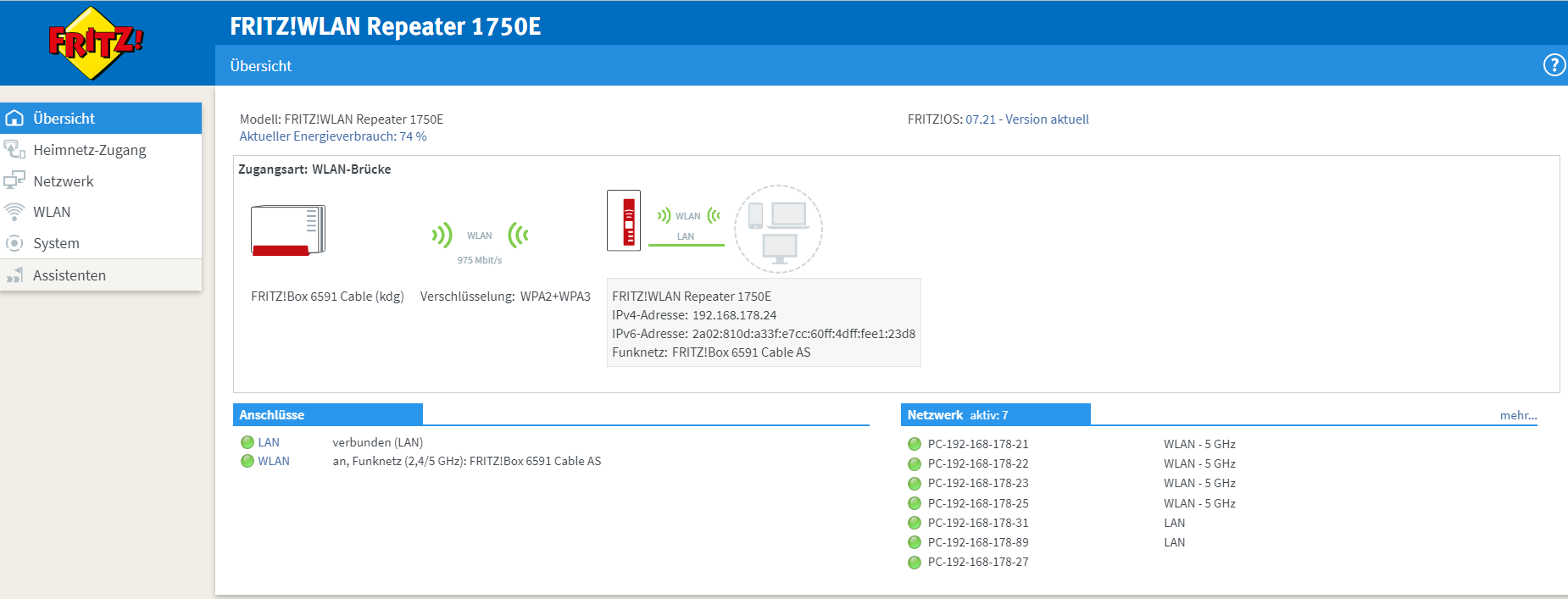Click green status dot beside WLAN connection

point(247,461)
